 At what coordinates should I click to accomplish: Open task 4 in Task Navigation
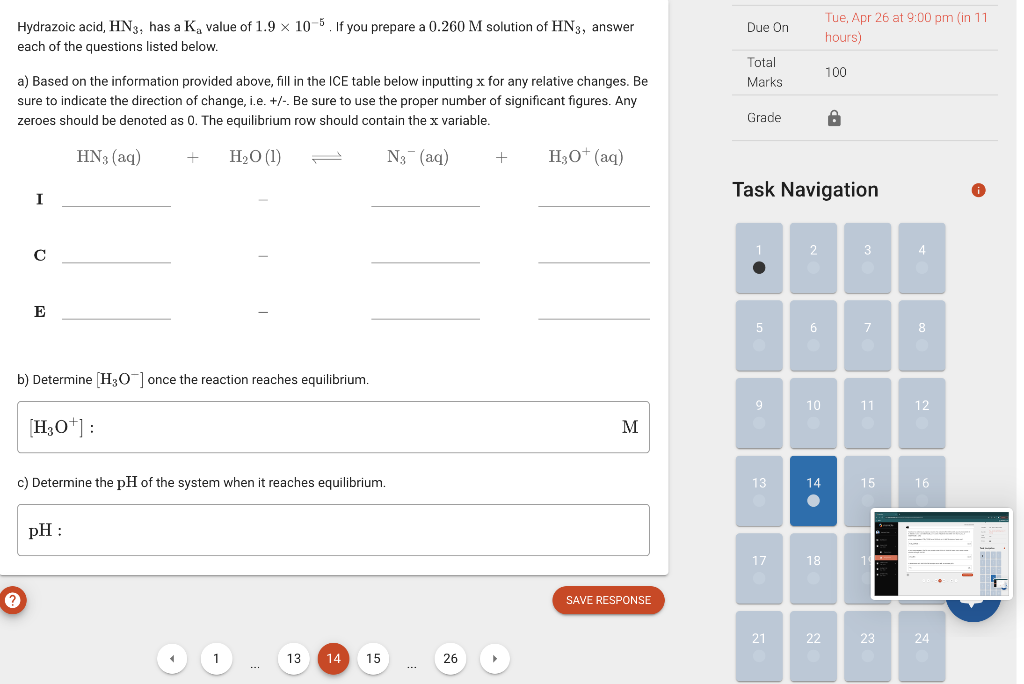tap(921, 258)
